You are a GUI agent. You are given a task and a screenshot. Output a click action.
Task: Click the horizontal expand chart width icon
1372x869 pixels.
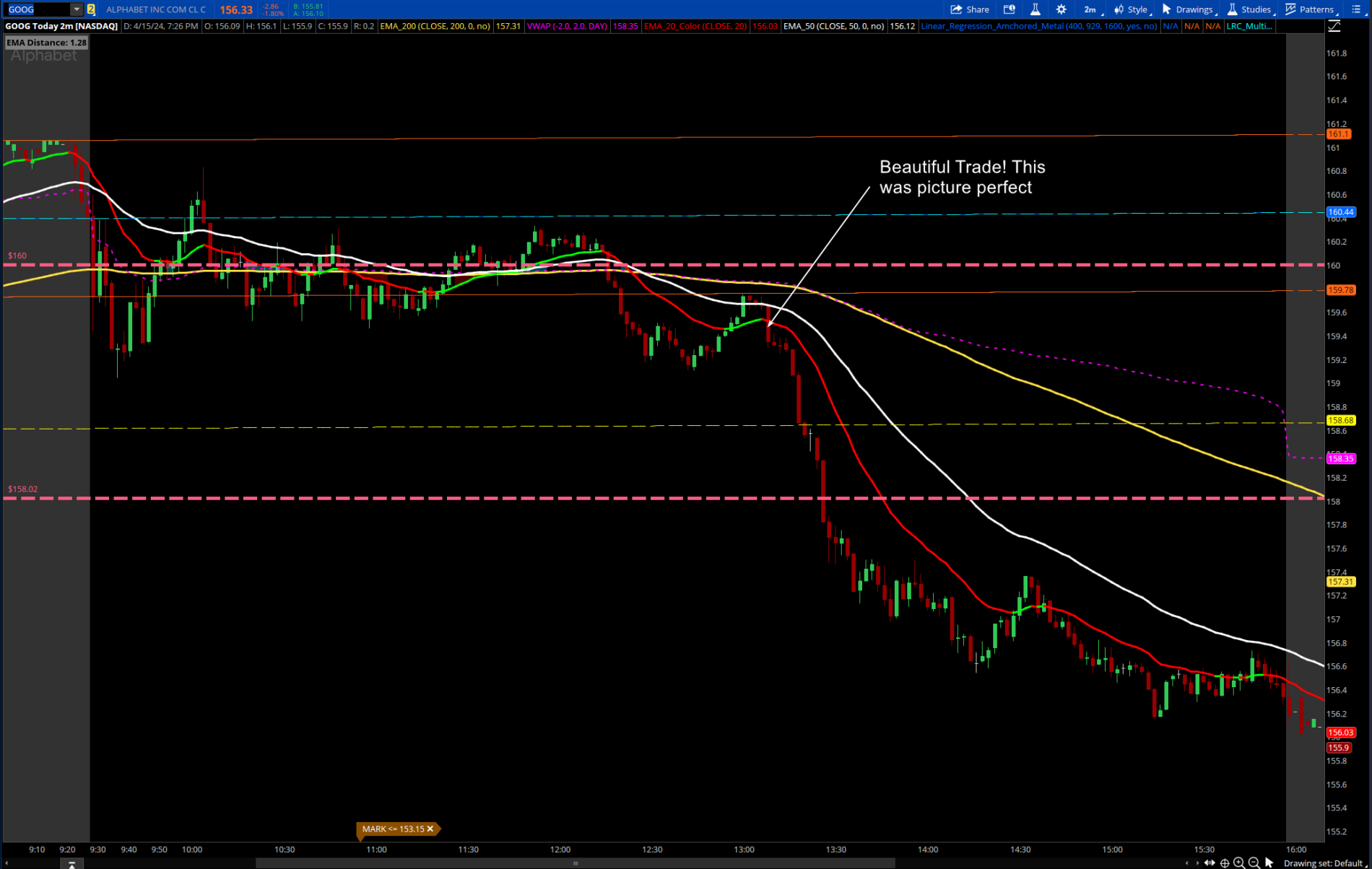[1210, 863]
